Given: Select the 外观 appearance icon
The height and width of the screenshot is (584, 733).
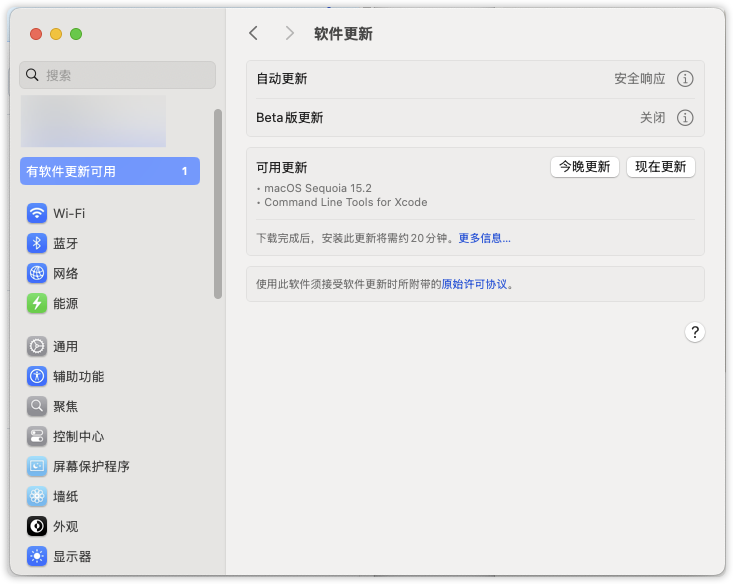Looking at the screenshot, I should [x=37, y=526].
